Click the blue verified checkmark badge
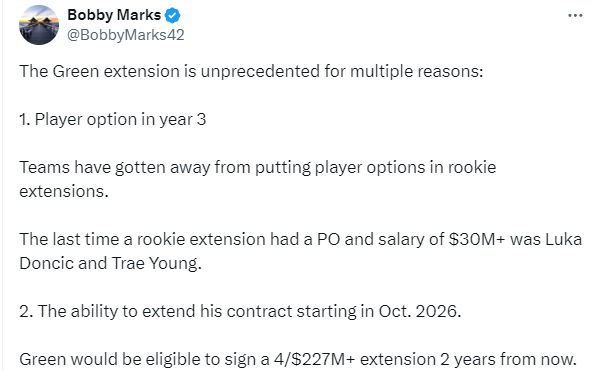Viewport: 600px width, 371px height. coord(173,15)
